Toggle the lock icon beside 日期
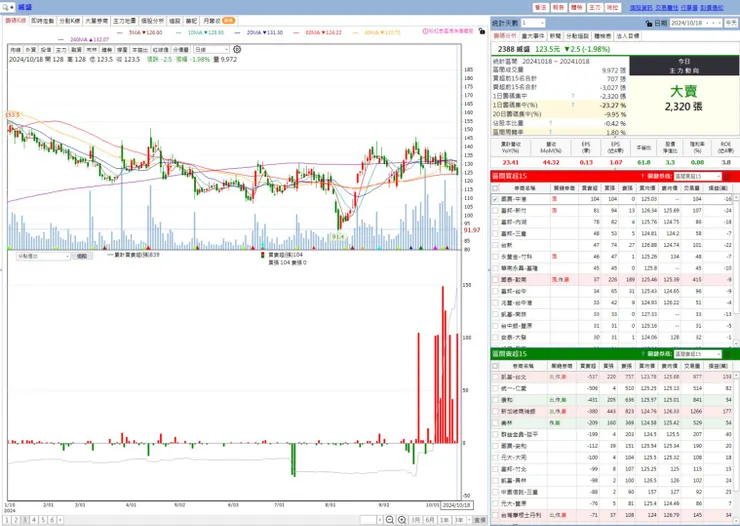 648,23
